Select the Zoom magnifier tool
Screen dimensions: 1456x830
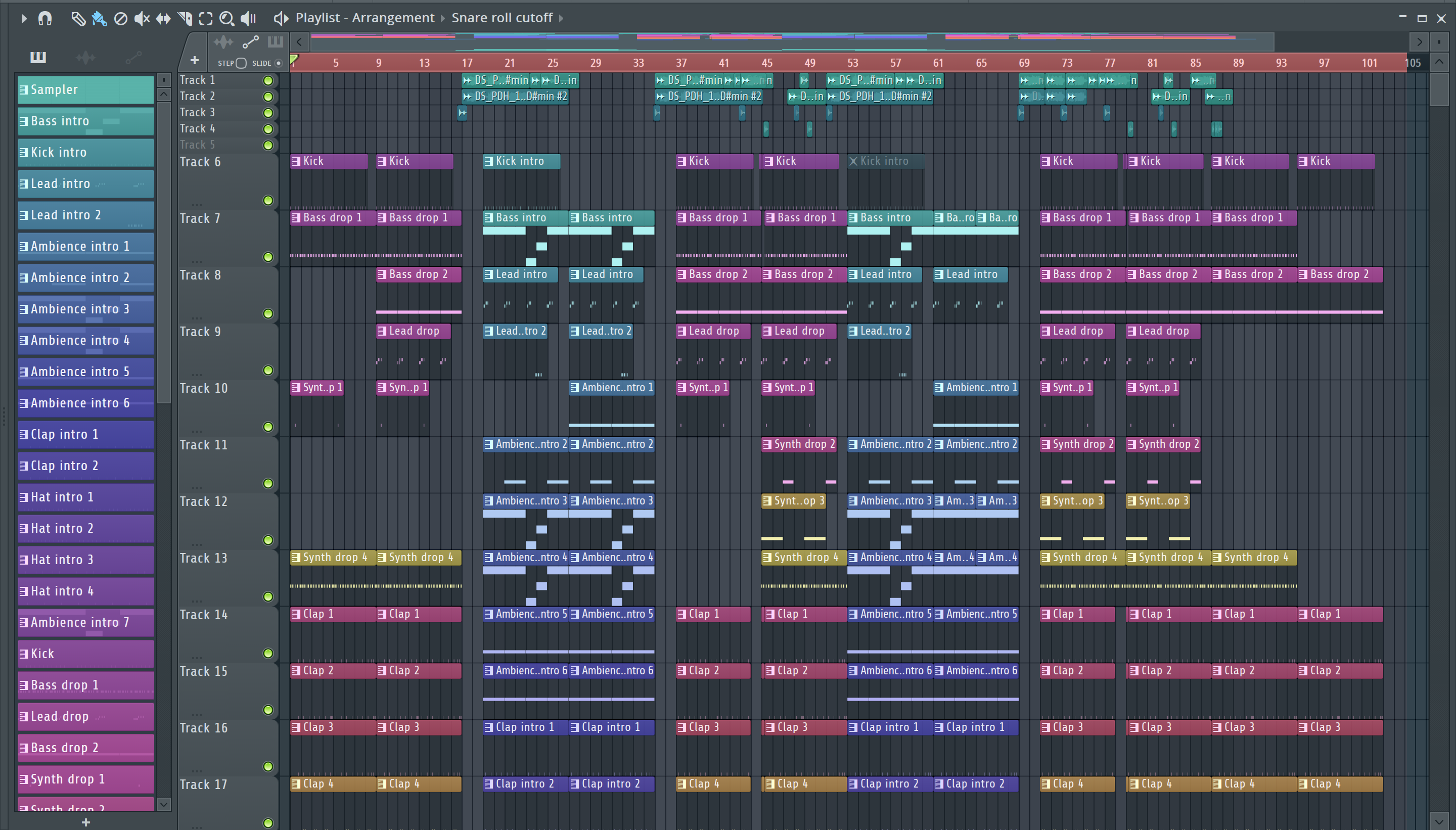[226, 19]
